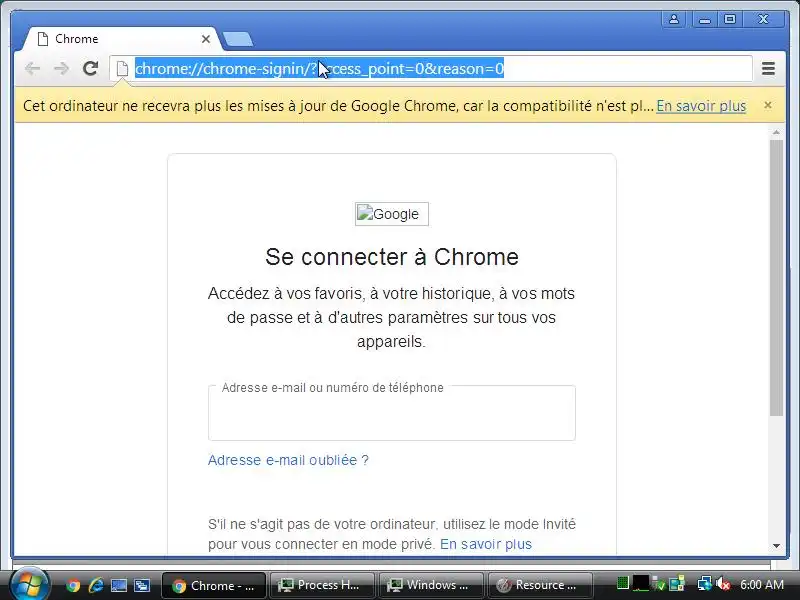Open 'En savoir plus' in the warning bar
This screenshot has height=600, width=800.
click(701, 106)
